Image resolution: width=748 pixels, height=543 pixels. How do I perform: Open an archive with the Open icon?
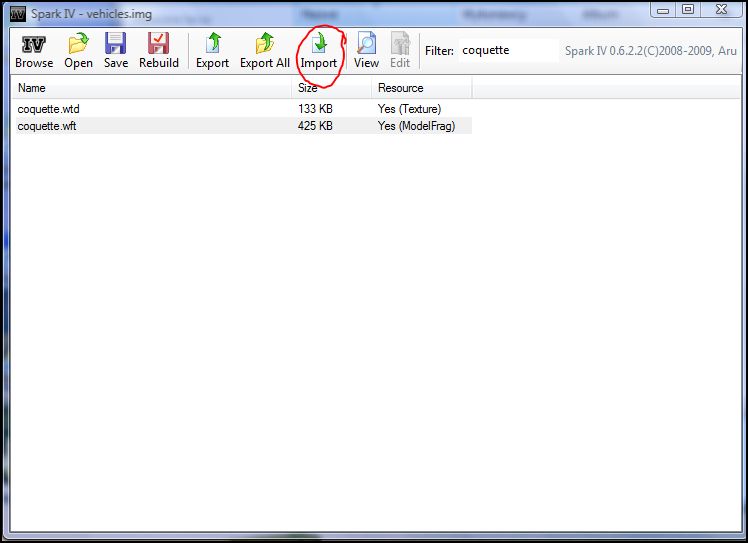(78, 51)
